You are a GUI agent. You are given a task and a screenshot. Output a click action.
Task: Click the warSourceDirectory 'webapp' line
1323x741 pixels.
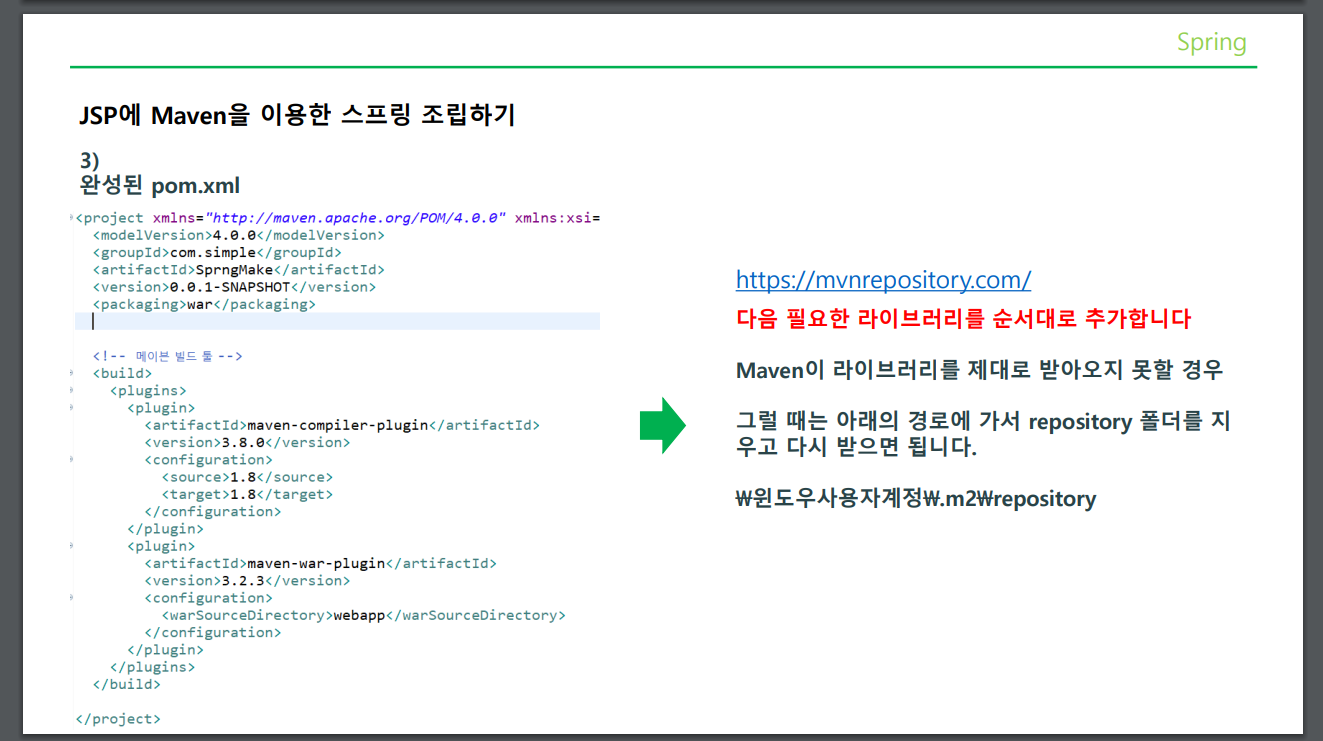363,615
